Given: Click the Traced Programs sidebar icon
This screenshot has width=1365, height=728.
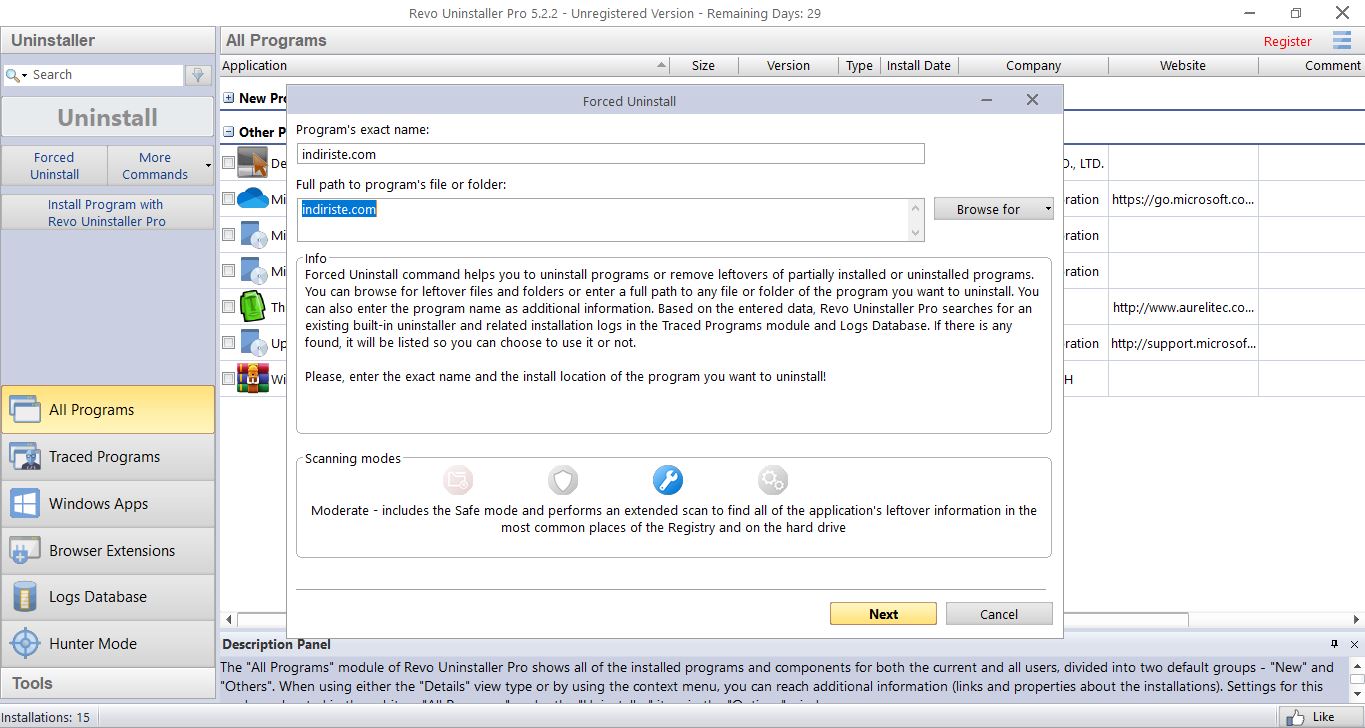Looking at the screenshot, I should (25, 457).
